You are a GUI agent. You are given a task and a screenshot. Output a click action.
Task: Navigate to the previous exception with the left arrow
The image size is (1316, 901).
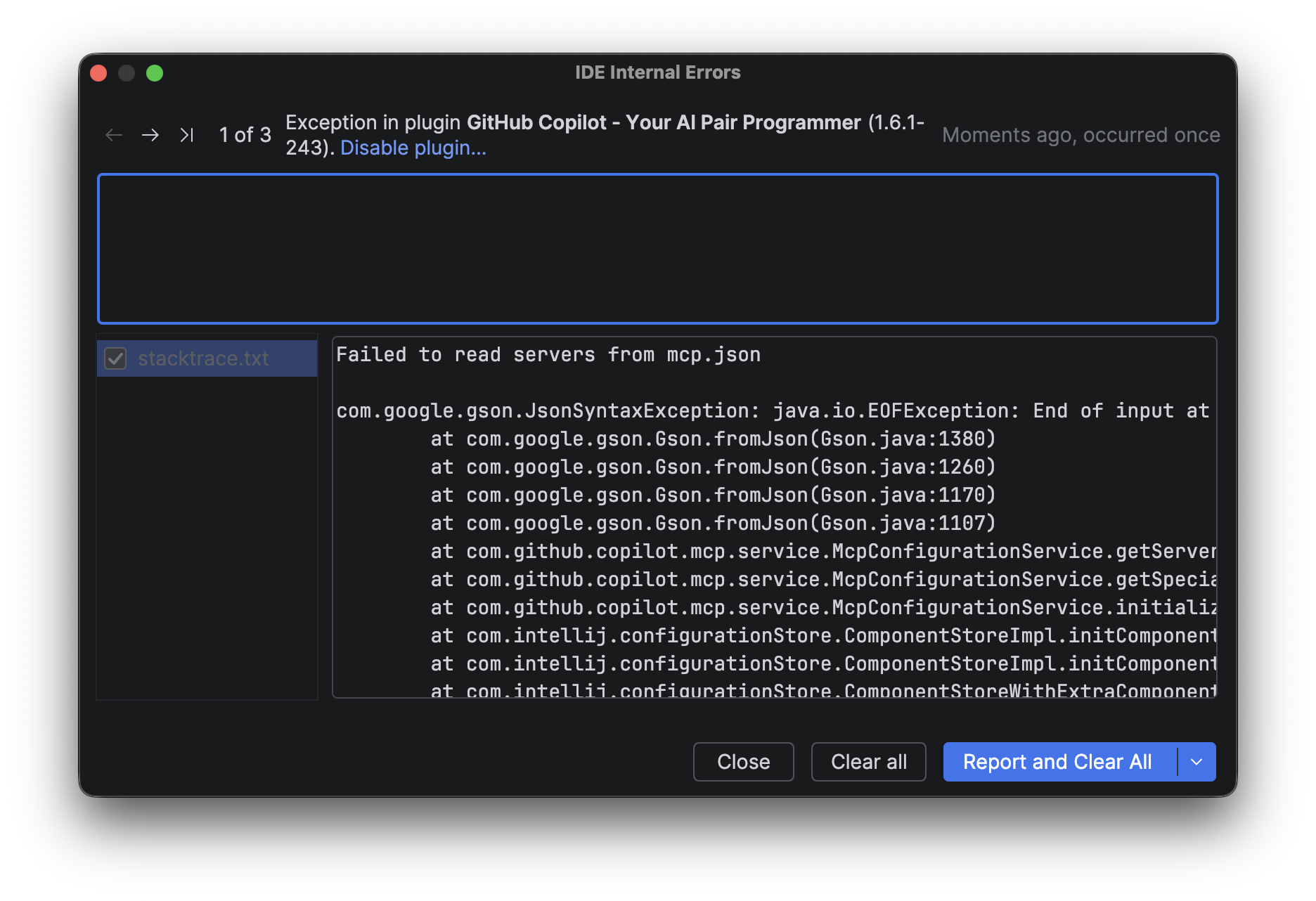click(x=114, y=135)
